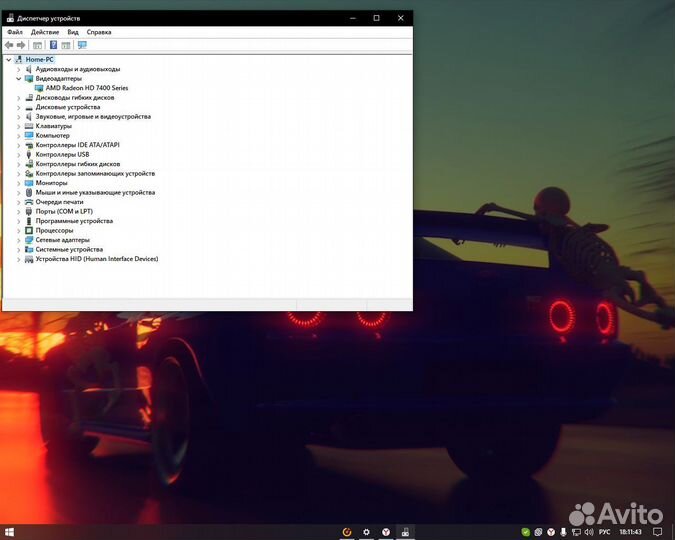Screen dimensions: 675x540
Task: Expand the Клавиатуры category
Action: click(x=19, y=126)
